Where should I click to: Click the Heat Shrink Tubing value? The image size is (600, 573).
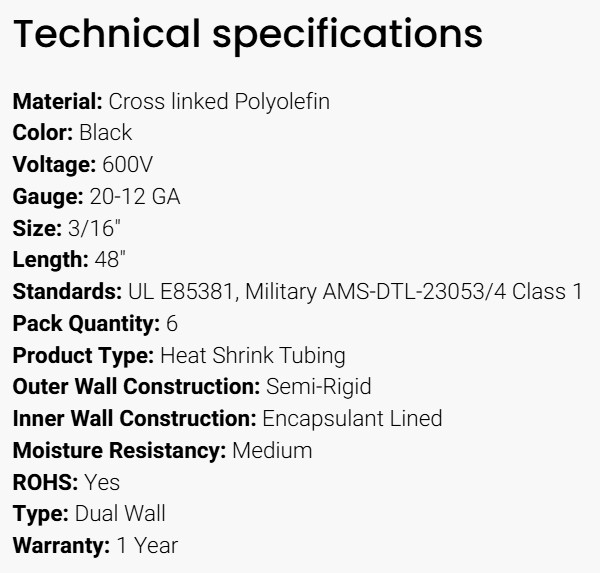coord(253,355)
